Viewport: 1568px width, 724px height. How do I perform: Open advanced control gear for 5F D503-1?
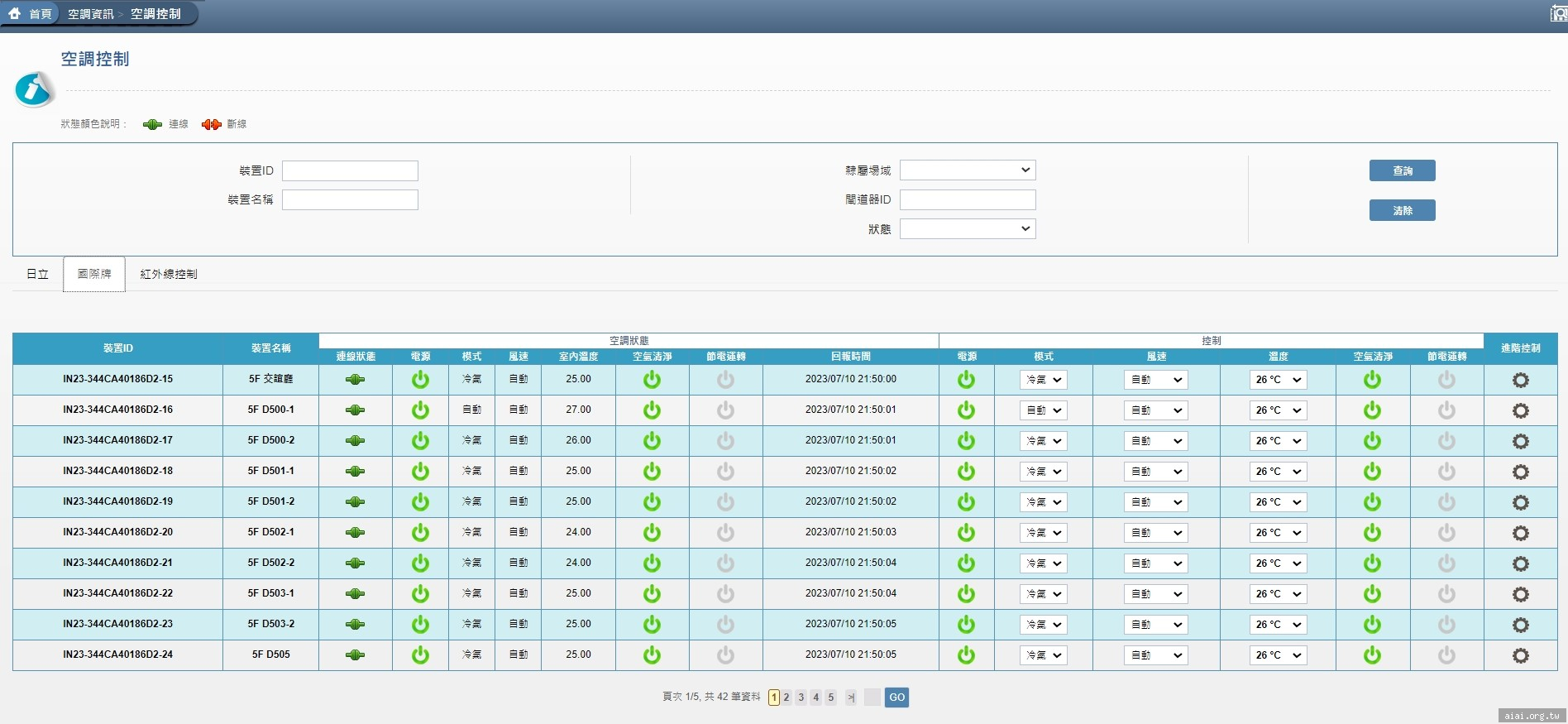tap(1520, 594)
